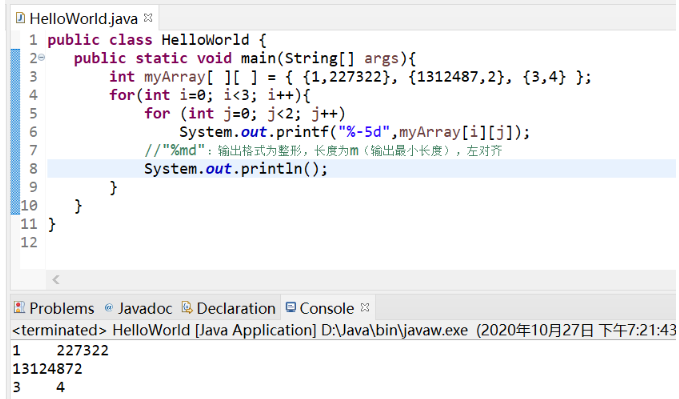Click the Problems view icon
This screenshot has height=399, width=679.
click(x=19, y=308)
